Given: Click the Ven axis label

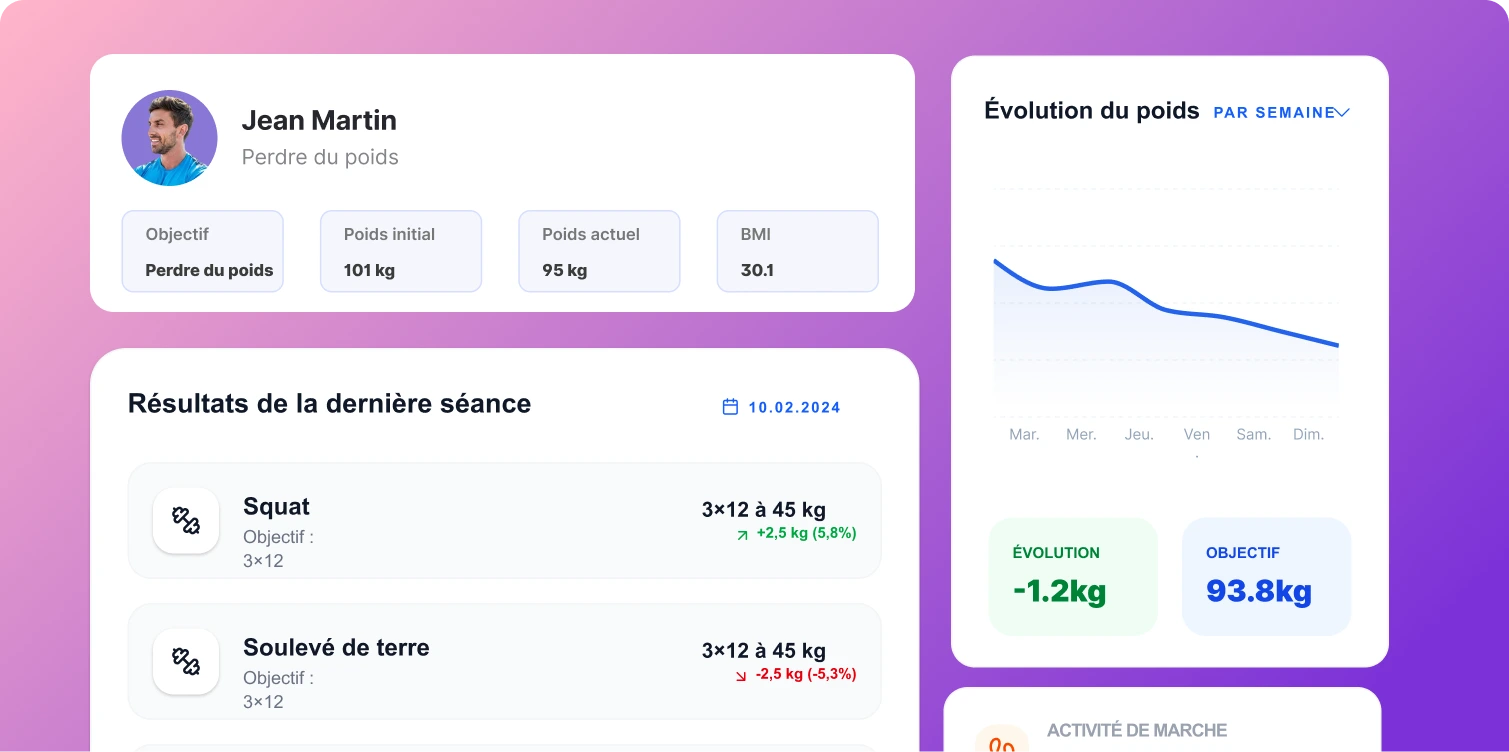Looking at the screenshot, I should pyautogui.click(x=1197, y=434).
